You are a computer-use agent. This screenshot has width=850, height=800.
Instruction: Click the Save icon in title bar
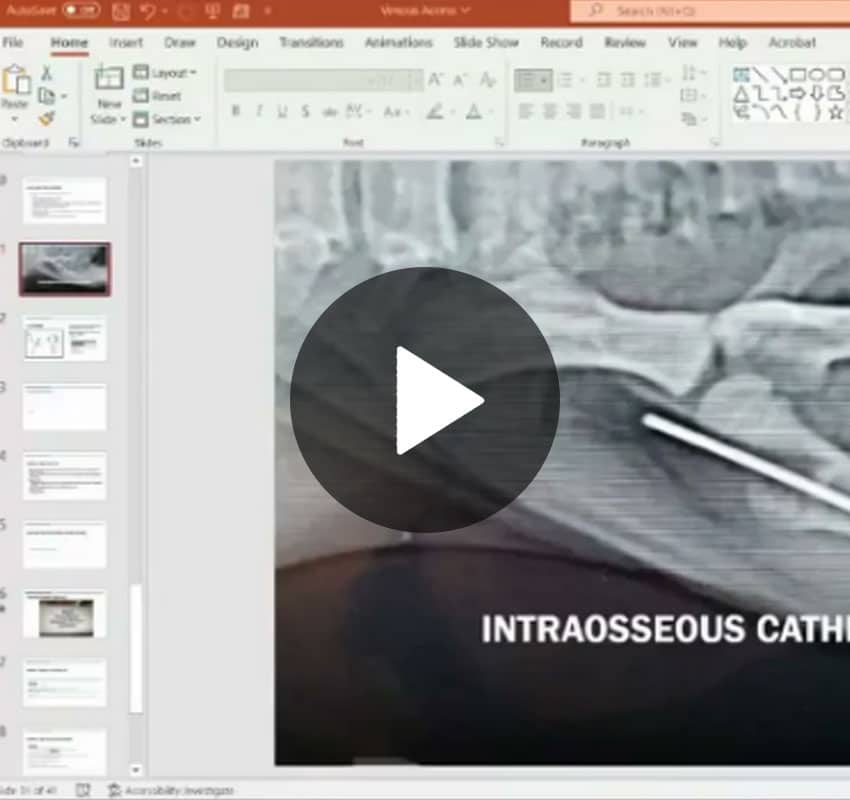click(120, 10)
